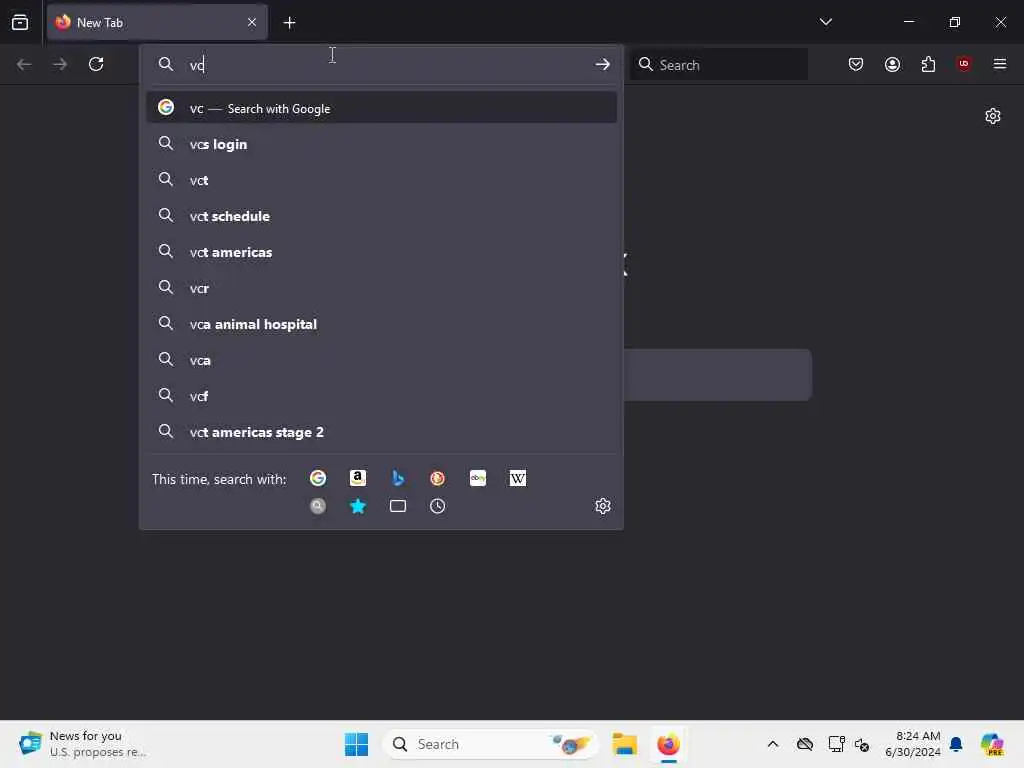The width and height of the screenshot is (1024, 768).
Task: Show hidden system tray icons
Action: coord(773,744)
